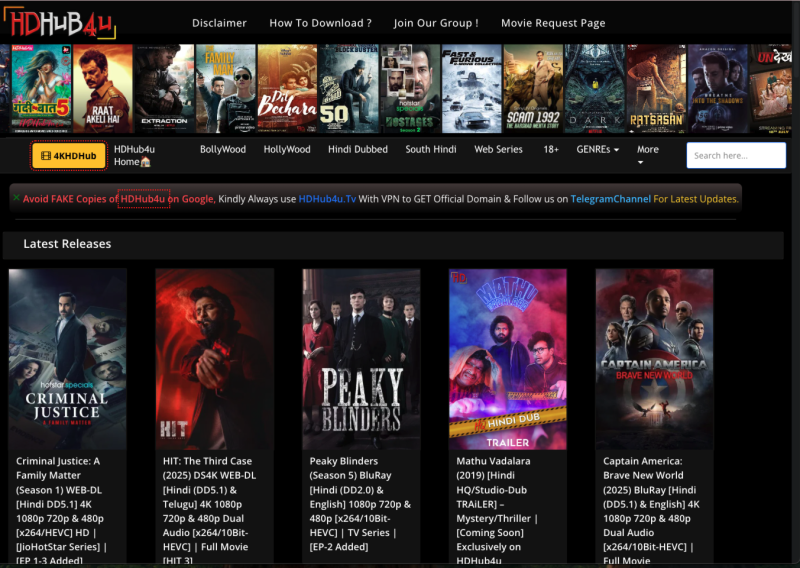The width and height of the screenshot is (800, 568).
Task: Click the Latest Releases heading
Action: pyautogui.click(x=67, y=244)
